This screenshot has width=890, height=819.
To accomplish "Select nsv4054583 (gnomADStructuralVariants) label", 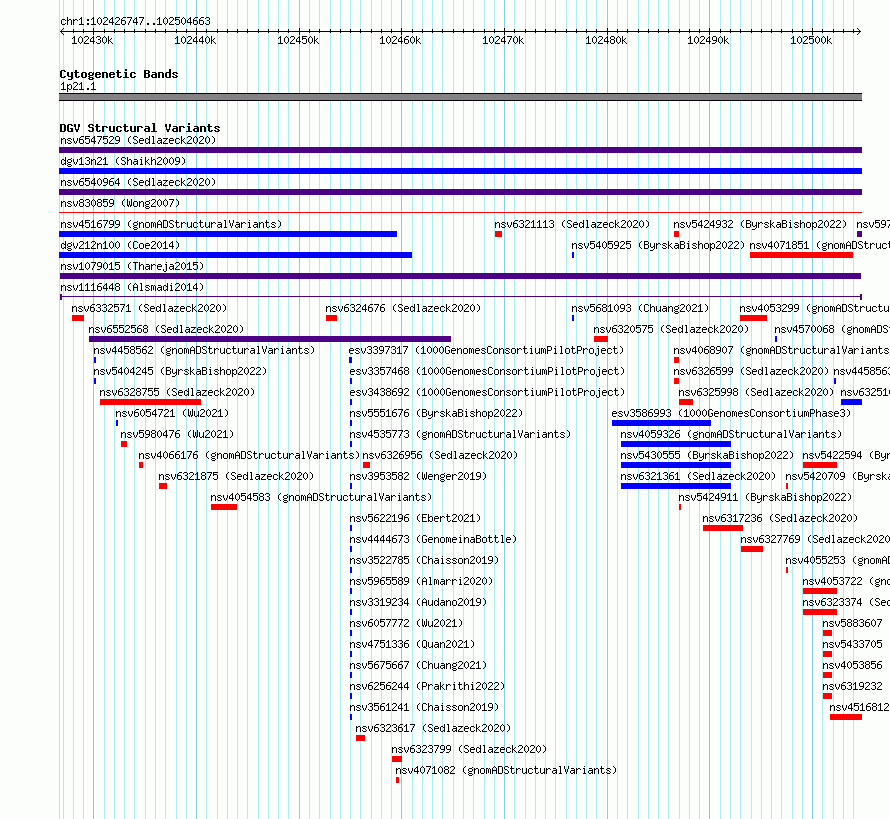I will [x=321, y=497].
